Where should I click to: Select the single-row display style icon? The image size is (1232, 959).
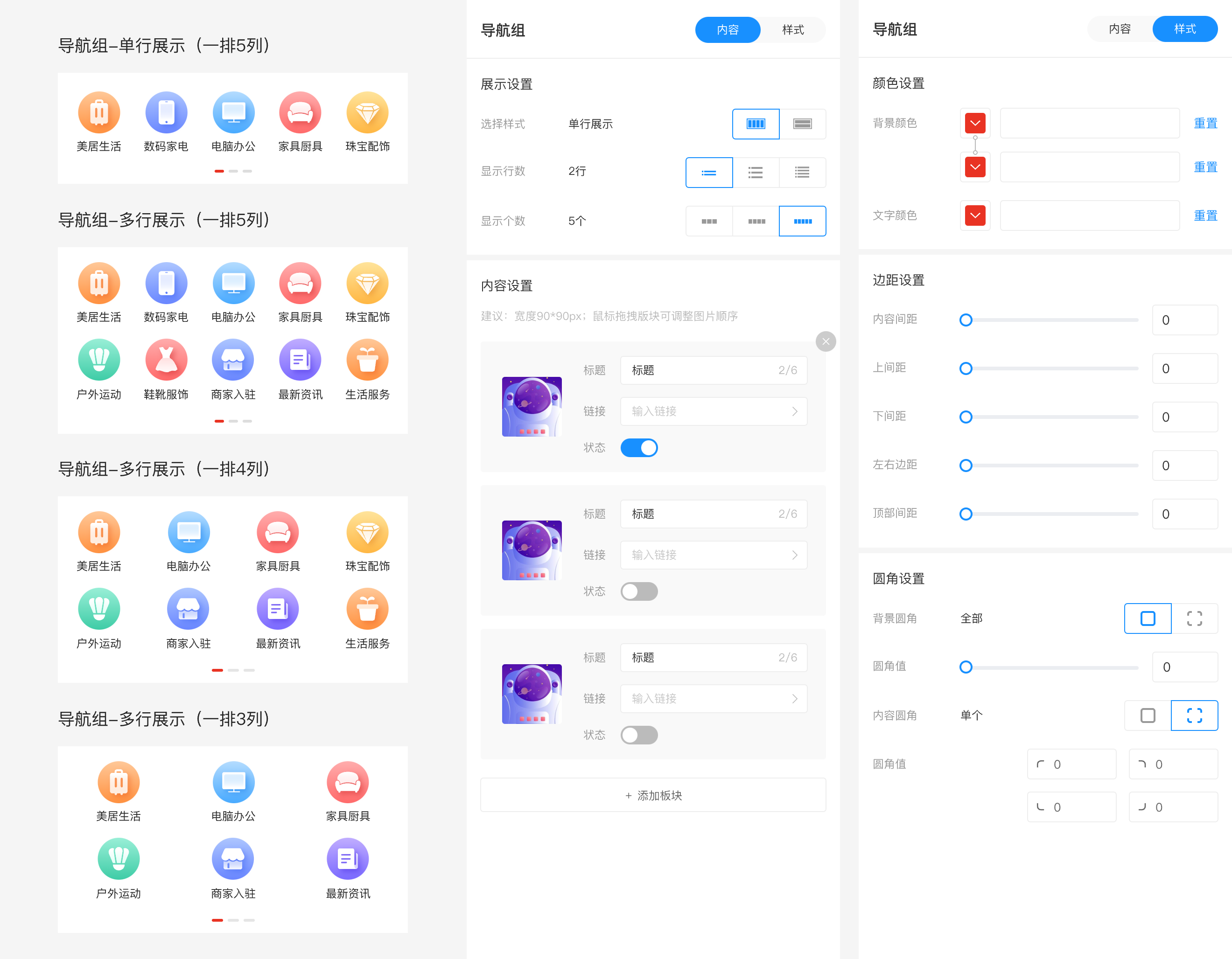pos(756,124)
